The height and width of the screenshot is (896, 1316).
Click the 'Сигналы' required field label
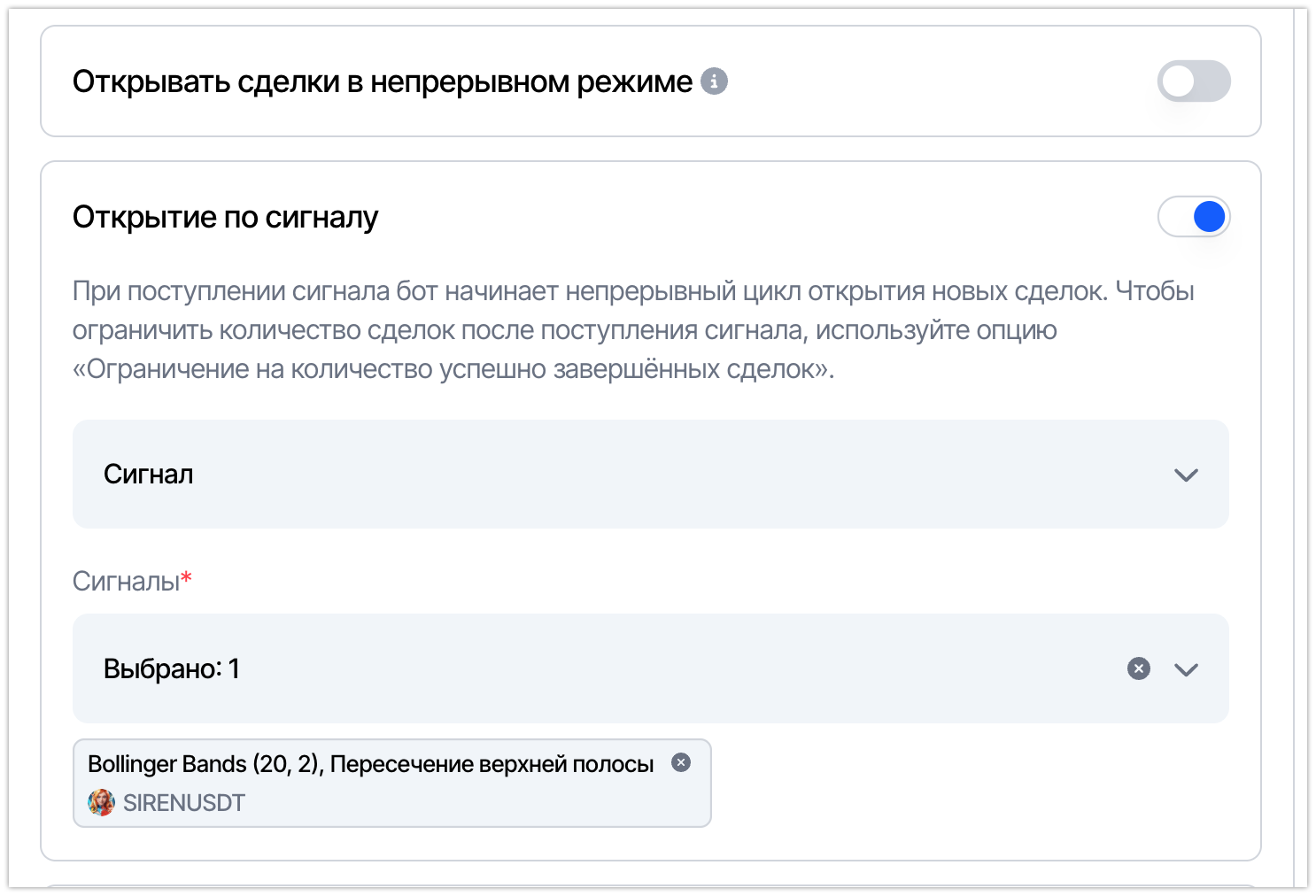pyautogui.click(x=126, y=582)
